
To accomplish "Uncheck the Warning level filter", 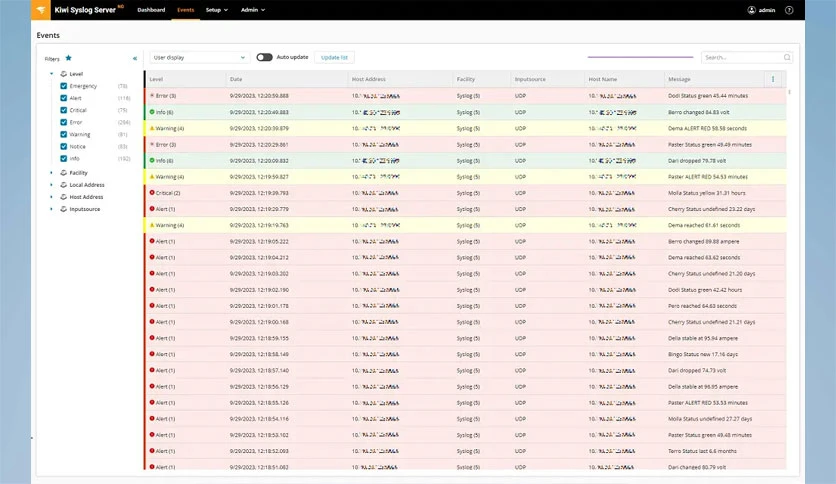I will pyautogui.click(x=63, y=134).
